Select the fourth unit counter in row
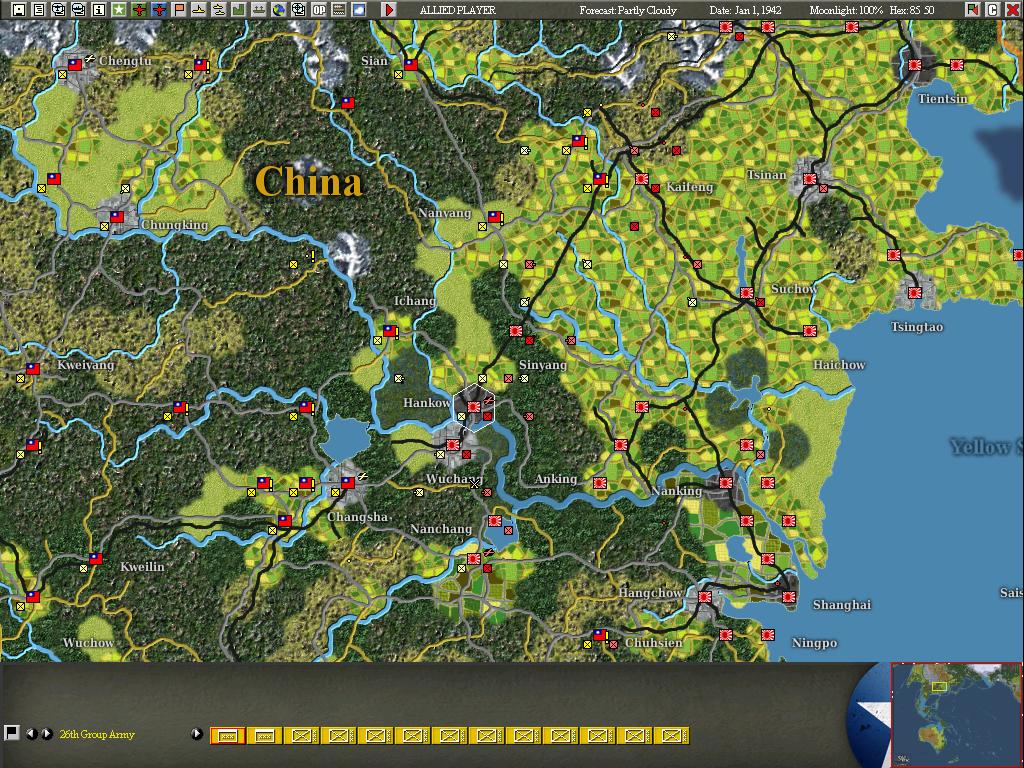Screen dimensions: 1024x768 tap(338, 736)
